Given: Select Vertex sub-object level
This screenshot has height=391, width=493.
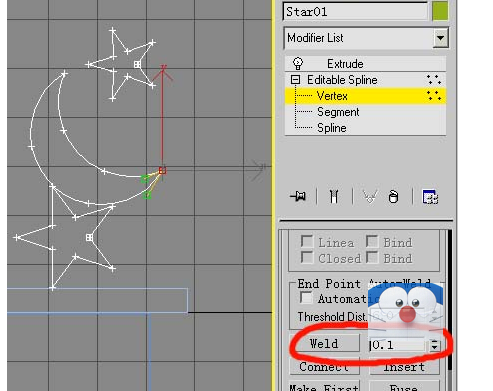Looking at the screenshot, I should (365, 96).
